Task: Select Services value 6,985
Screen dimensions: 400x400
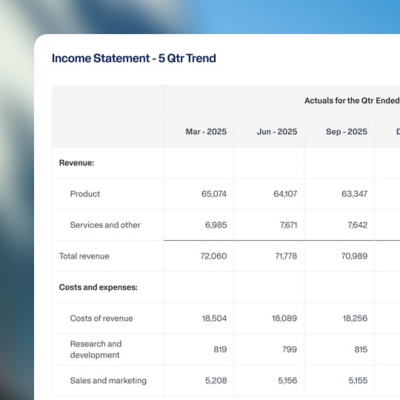Action: tap(216, 225)
